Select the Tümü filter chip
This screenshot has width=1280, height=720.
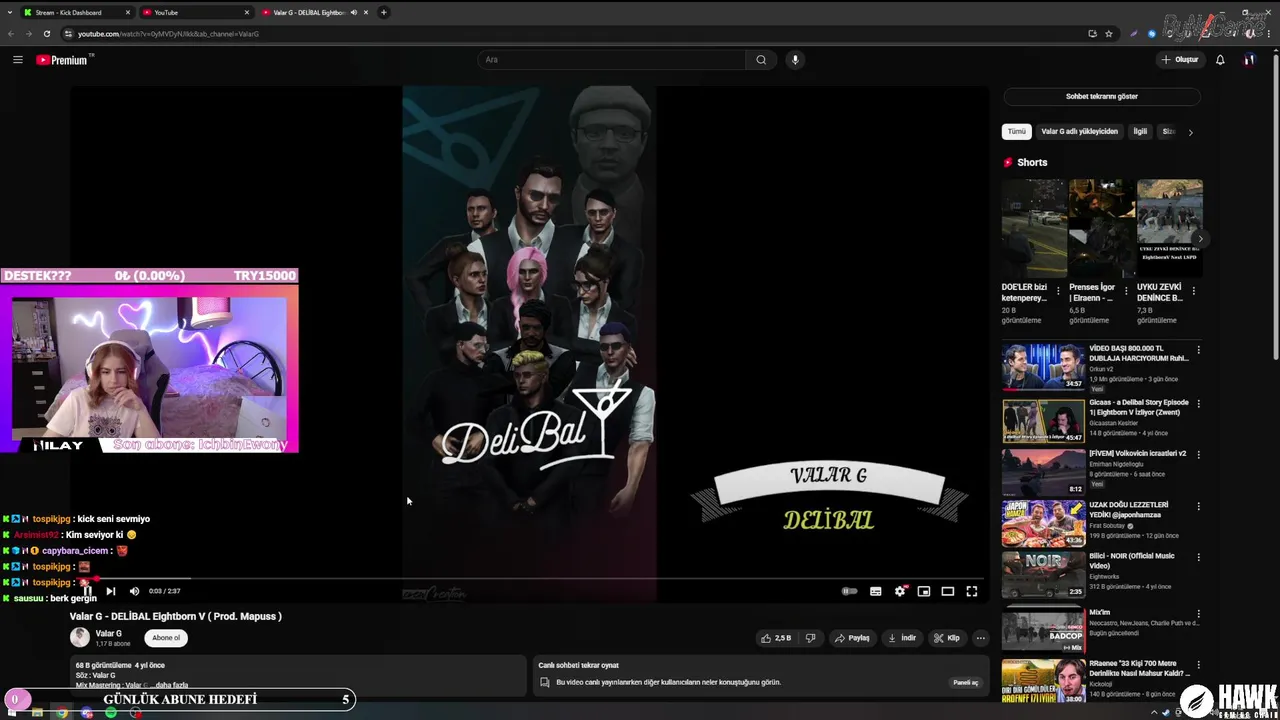(x=1016, y=132)
